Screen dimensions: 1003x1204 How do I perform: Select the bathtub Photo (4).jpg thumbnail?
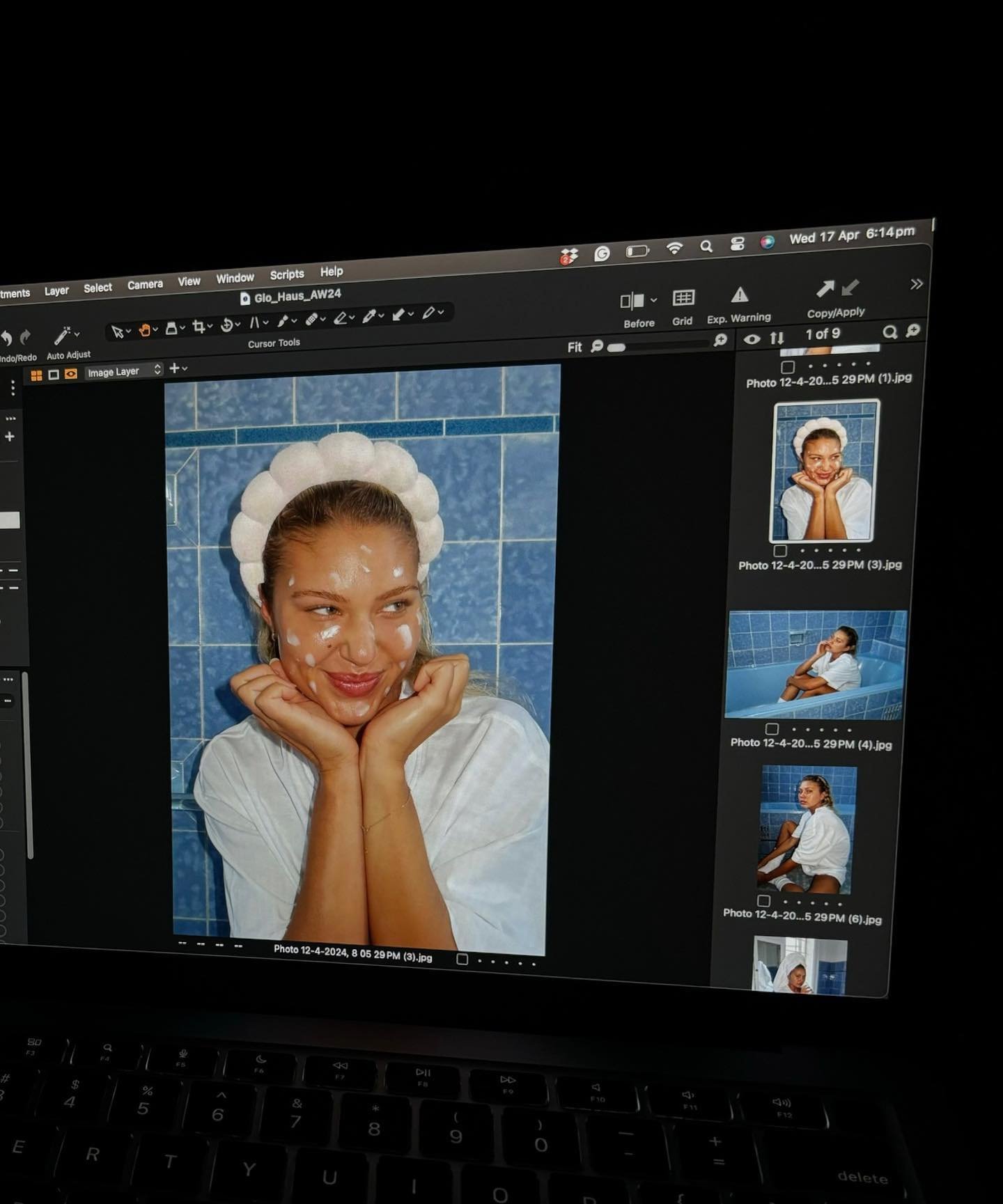click(816, 665)
